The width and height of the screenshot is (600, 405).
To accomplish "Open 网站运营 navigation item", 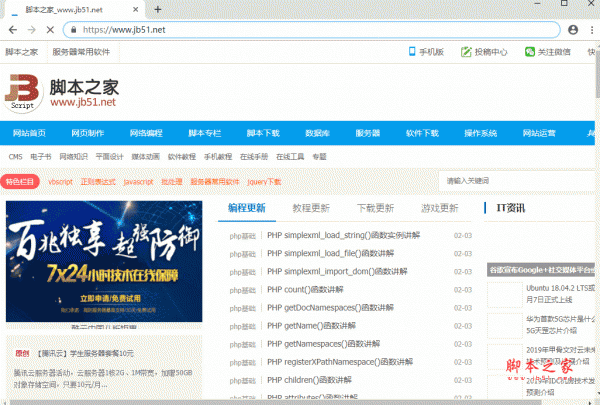I will point(539,133).
